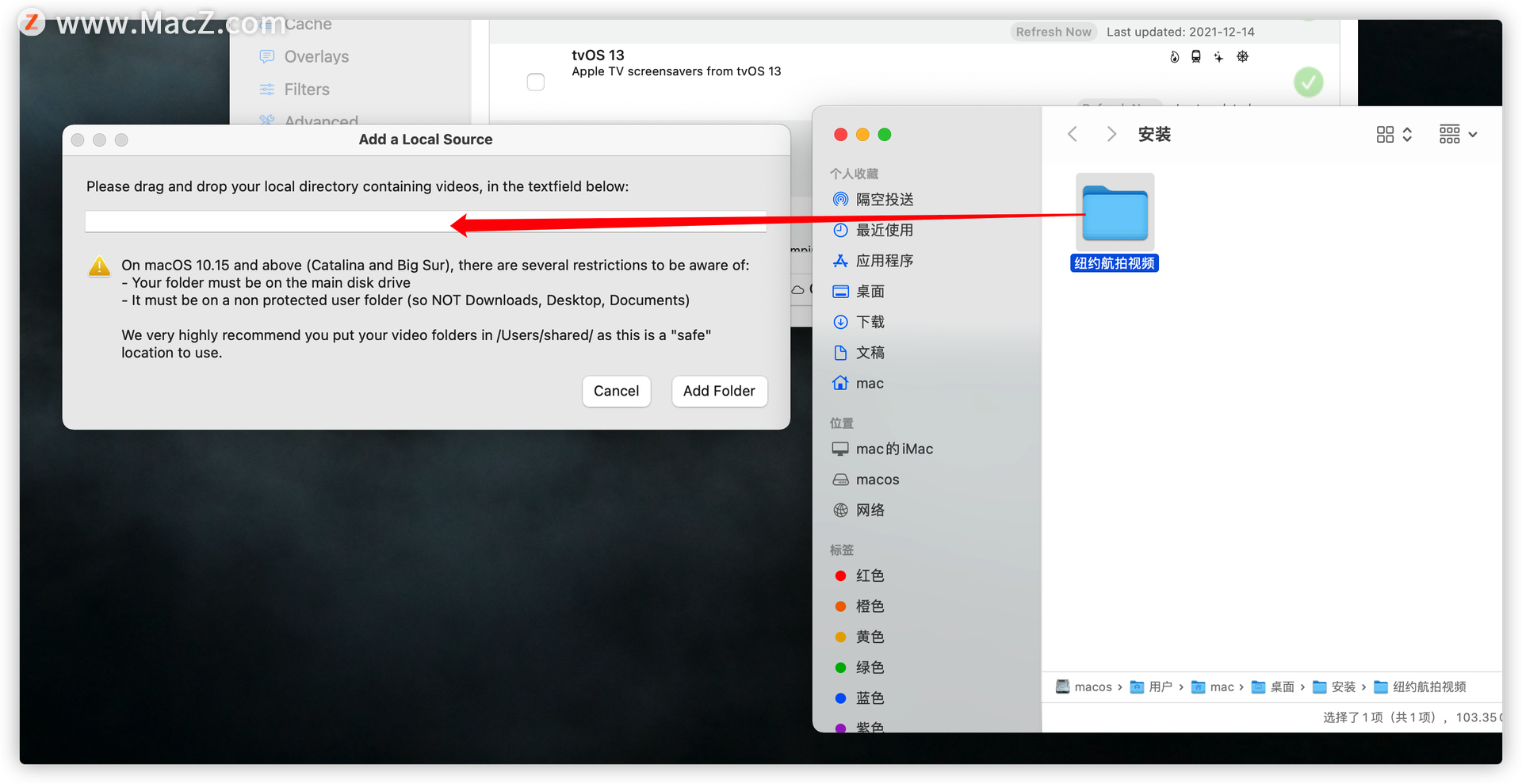Open Cache in the Aerial sidebar
The width and height of the screenshot is (1522, 784).
coord(308,24)
